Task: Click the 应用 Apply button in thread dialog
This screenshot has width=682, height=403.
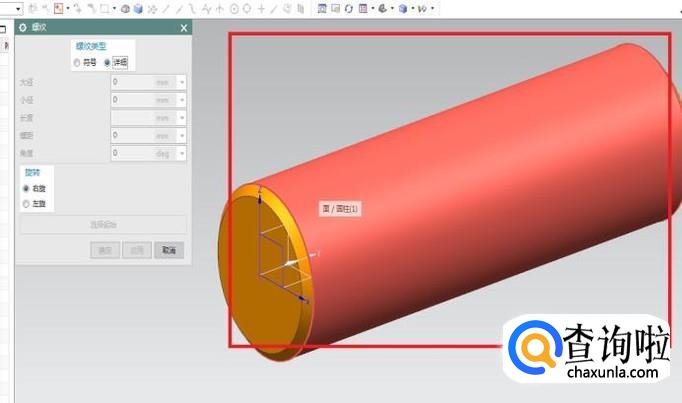Action: [x=137, y=250]
